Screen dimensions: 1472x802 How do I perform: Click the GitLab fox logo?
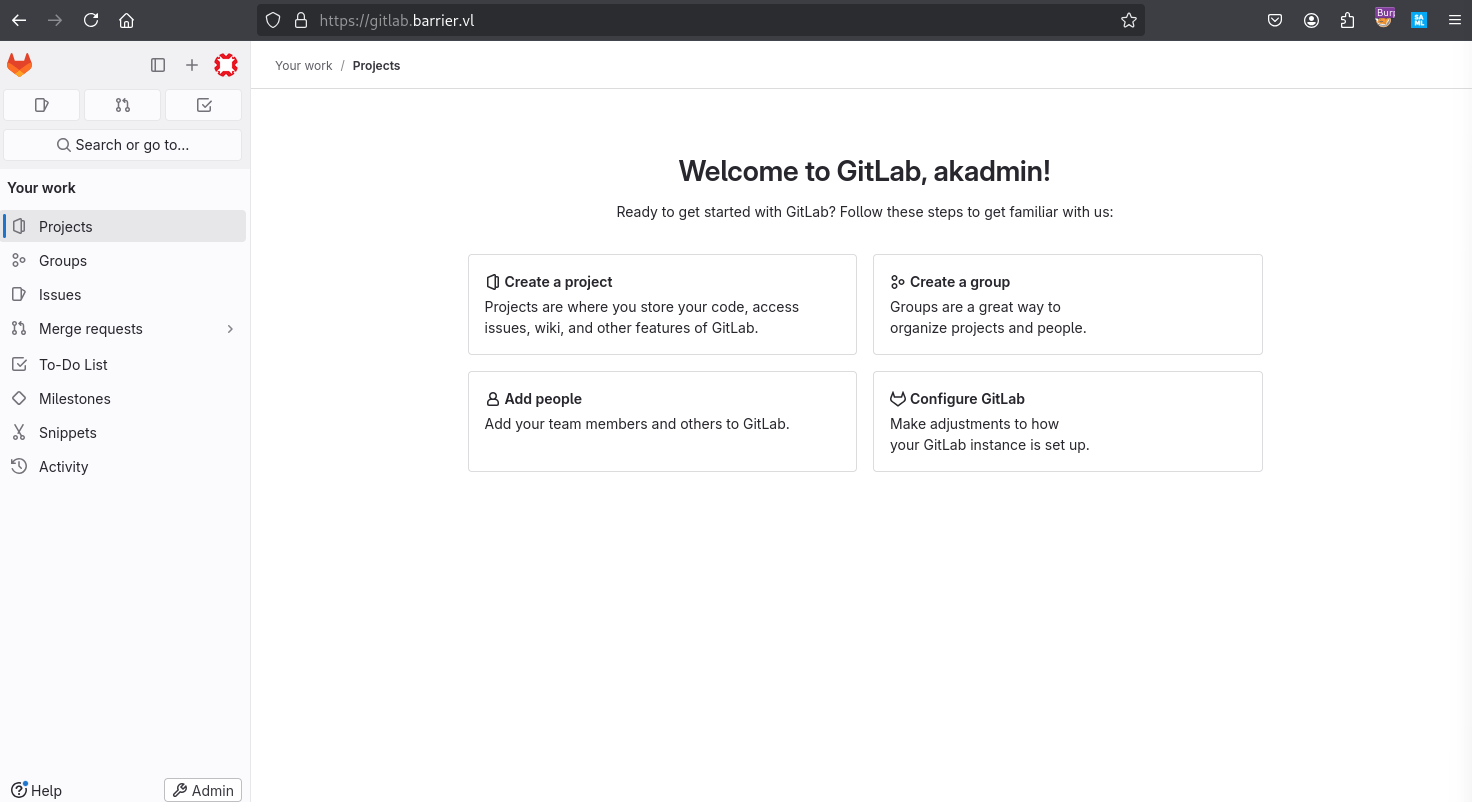[x=20, y=65]
